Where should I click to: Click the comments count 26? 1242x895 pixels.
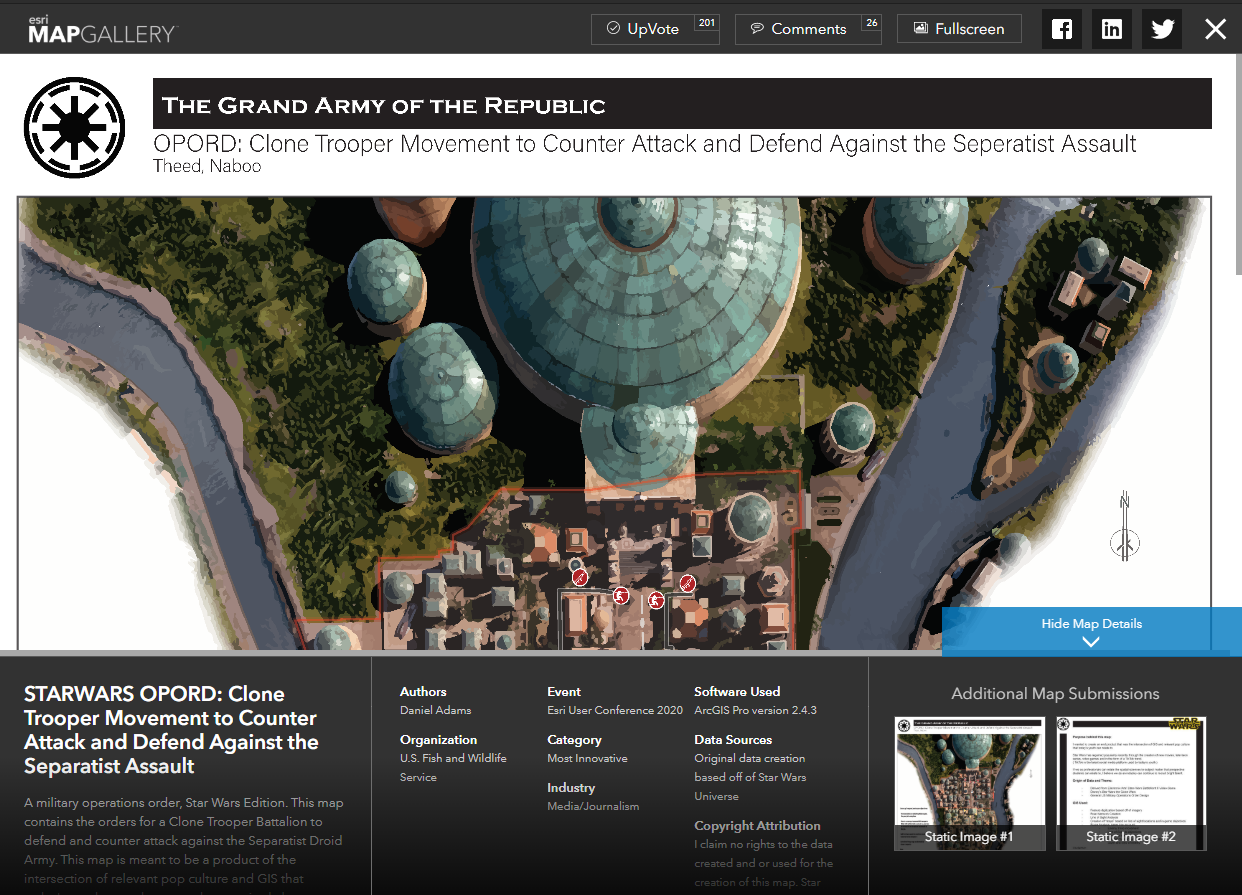pos(871,23)
